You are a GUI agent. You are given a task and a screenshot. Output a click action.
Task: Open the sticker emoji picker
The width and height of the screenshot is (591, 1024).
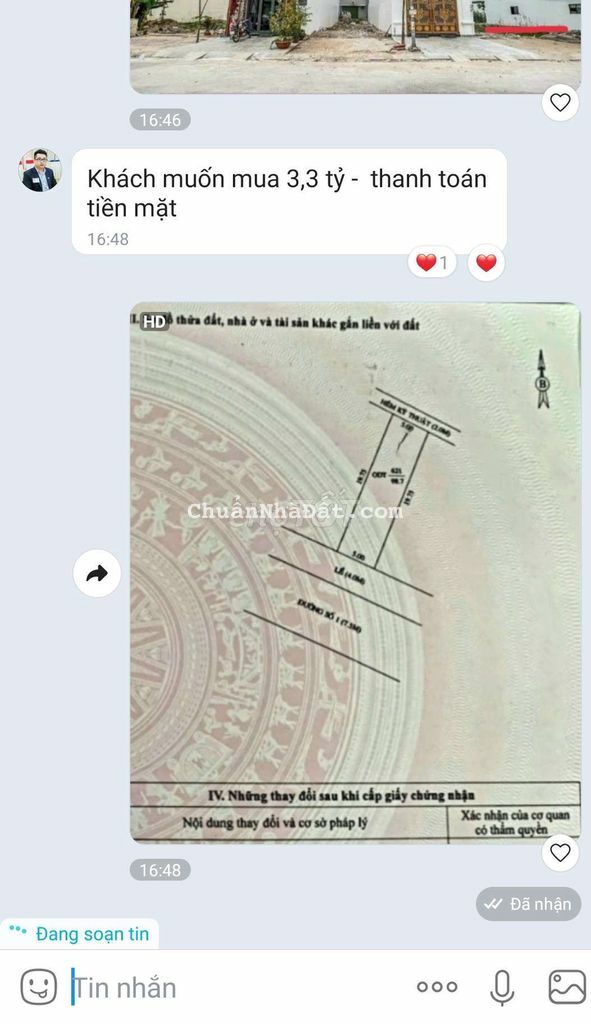[x=39, y=987]
